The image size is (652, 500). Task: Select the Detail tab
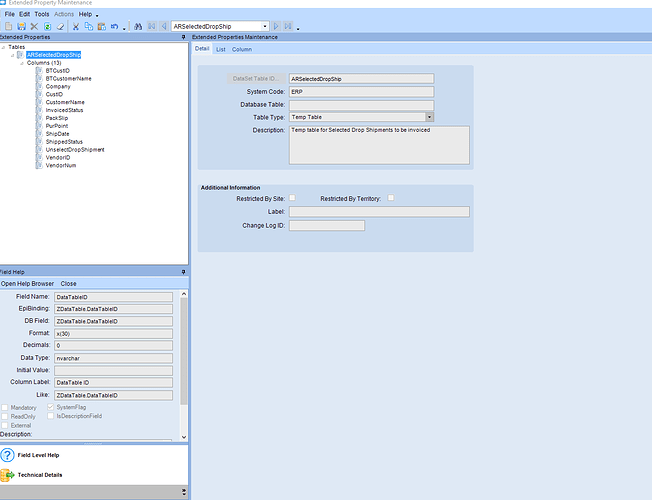(202, 48)
